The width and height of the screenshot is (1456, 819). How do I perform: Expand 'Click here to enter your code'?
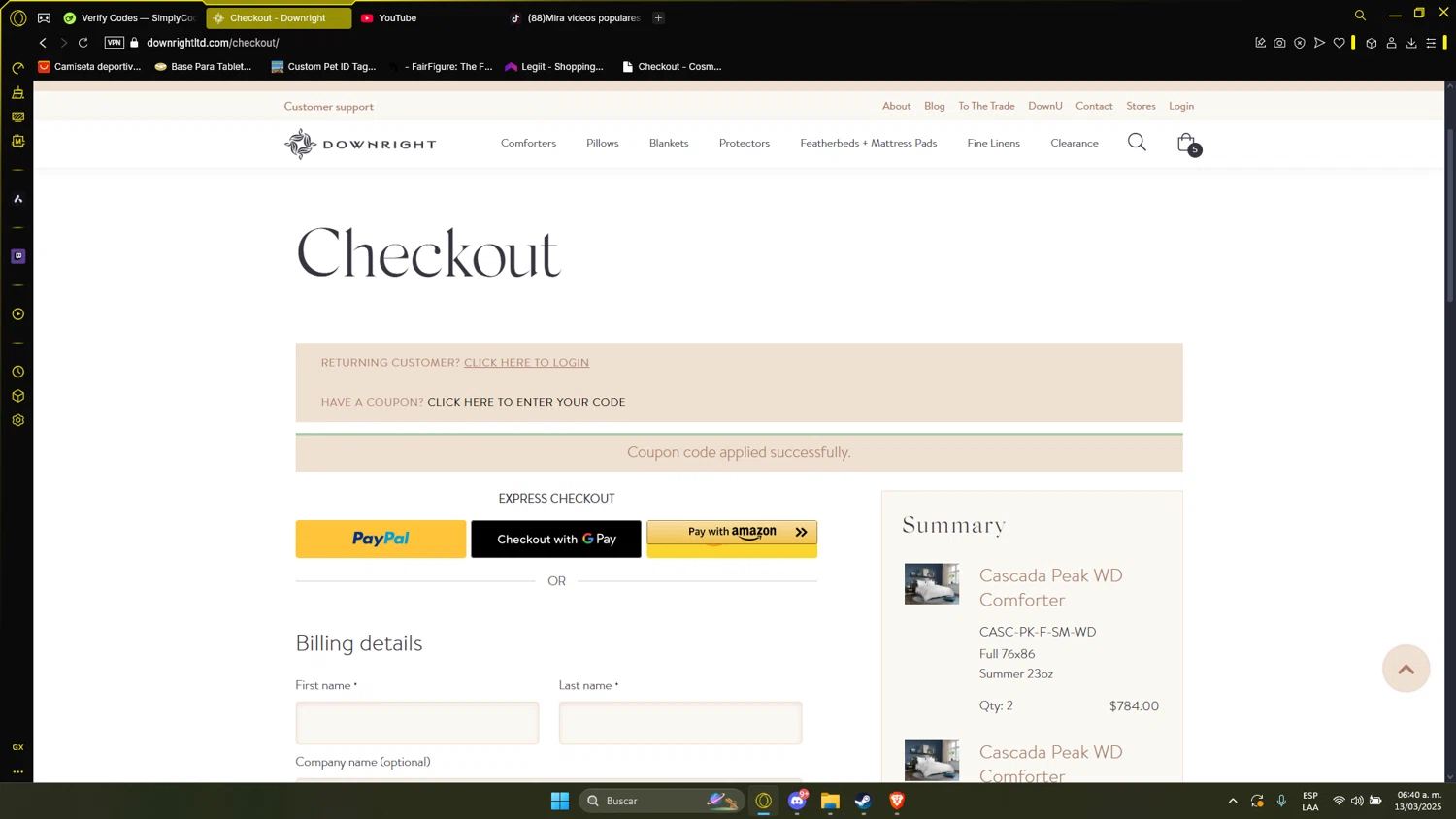[x=526, y=402]
